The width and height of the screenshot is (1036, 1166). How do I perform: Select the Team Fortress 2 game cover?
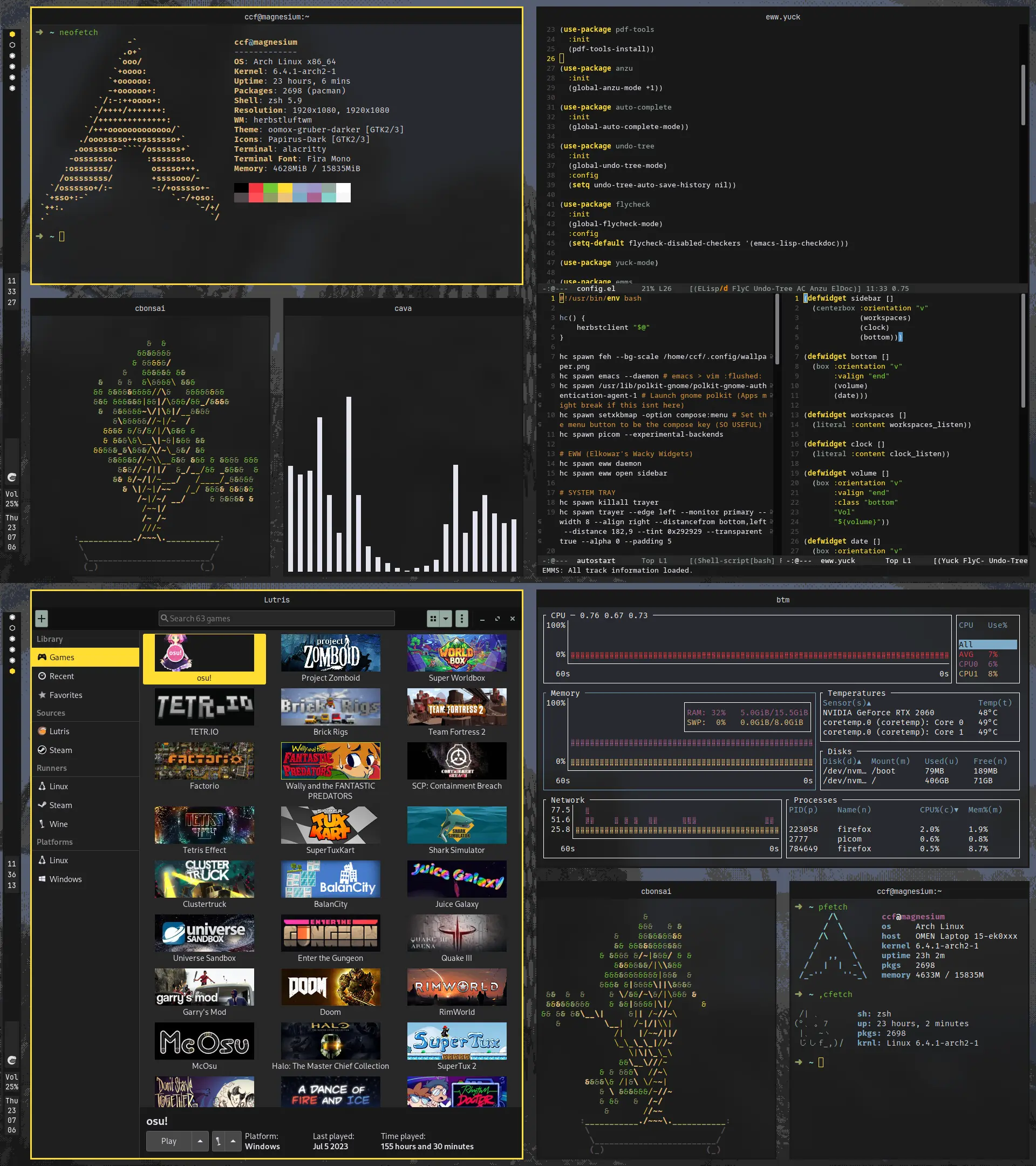click(456, 707)
